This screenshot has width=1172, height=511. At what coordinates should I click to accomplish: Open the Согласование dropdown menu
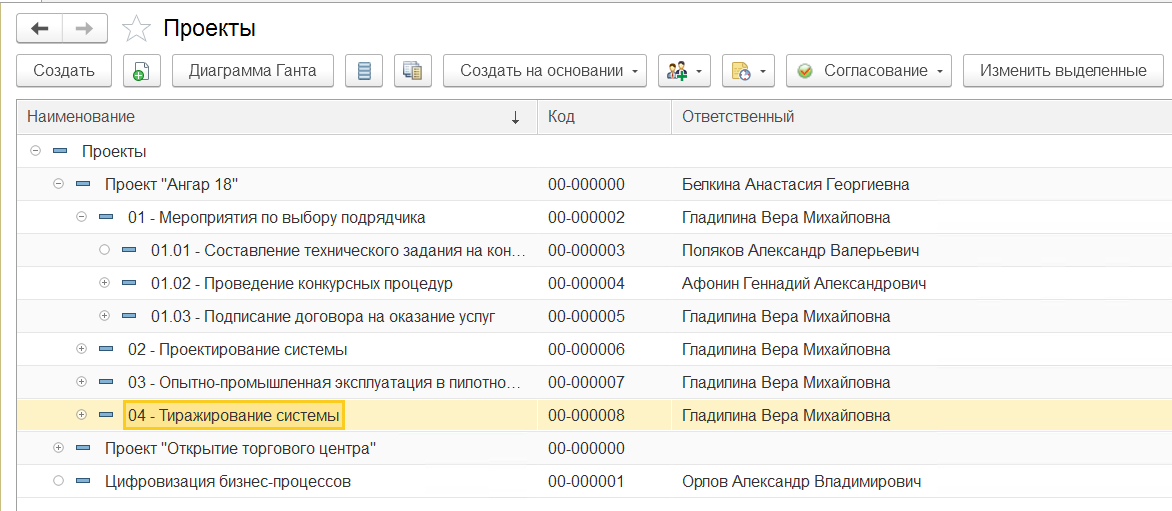click(x=868, y=71)
